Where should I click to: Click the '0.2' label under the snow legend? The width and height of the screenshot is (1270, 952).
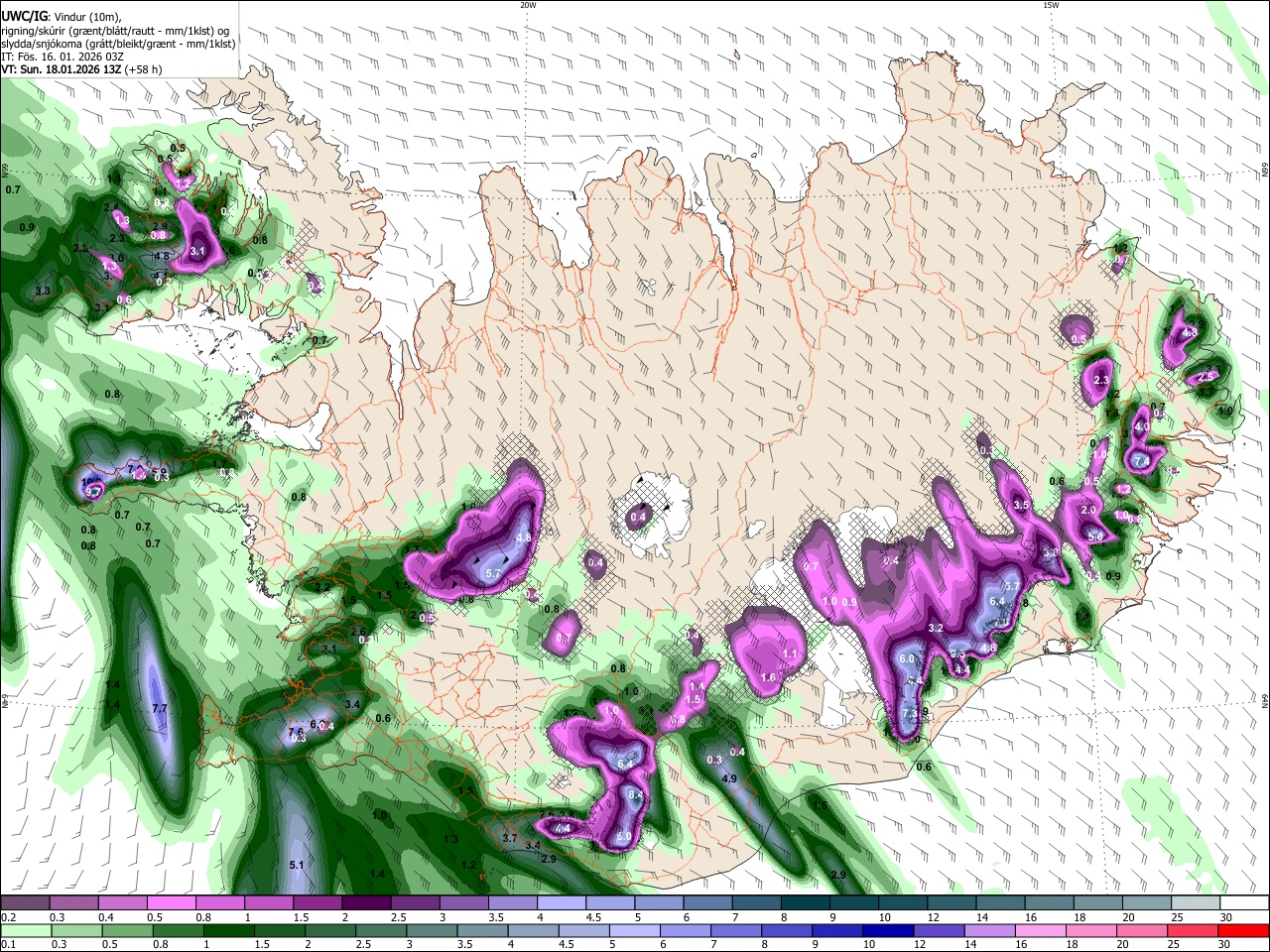8,917
